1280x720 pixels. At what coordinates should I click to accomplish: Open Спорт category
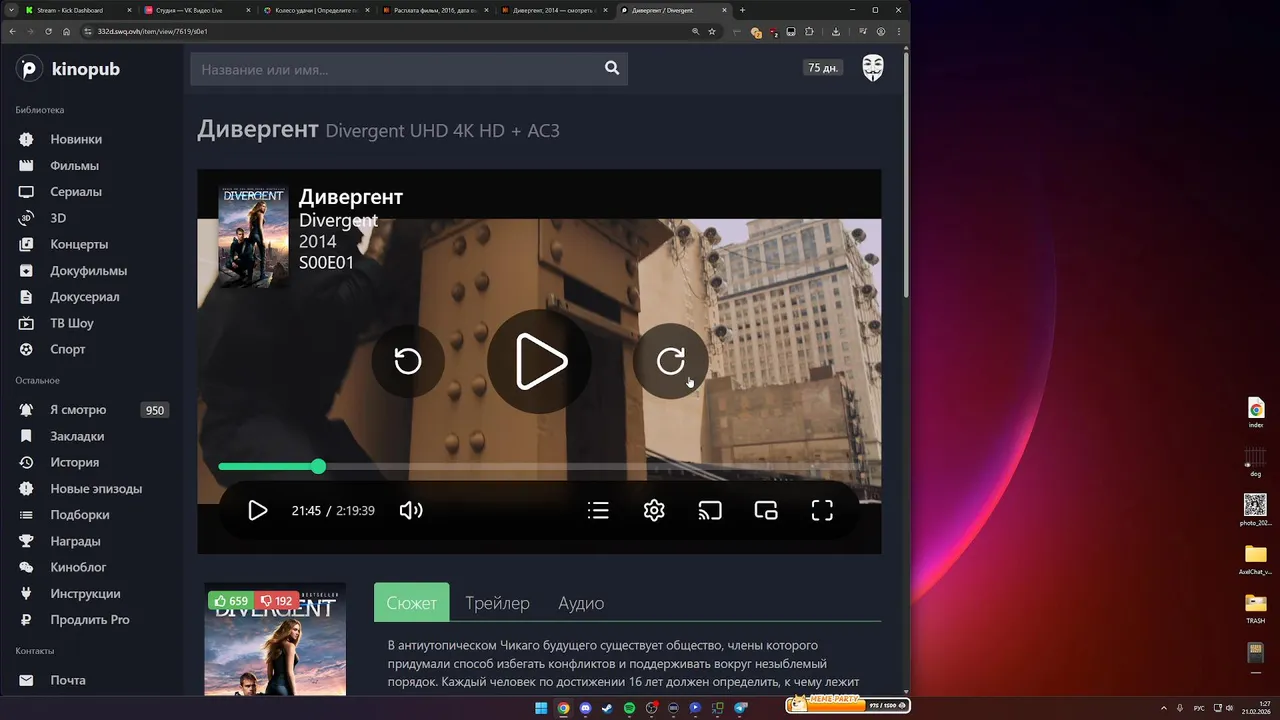point(68,349)
